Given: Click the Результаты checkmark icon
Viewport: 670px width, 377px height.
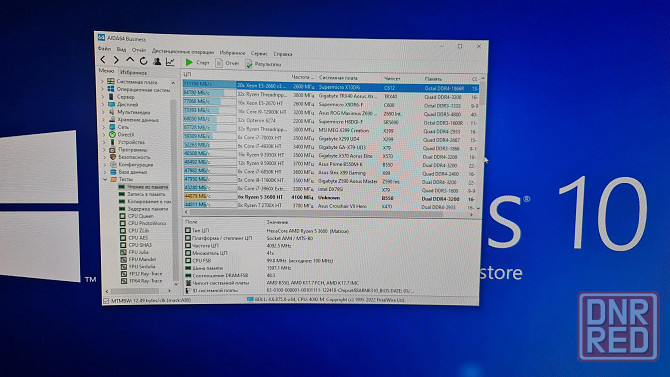Looking at the screenshot, I should pos(249,64).
